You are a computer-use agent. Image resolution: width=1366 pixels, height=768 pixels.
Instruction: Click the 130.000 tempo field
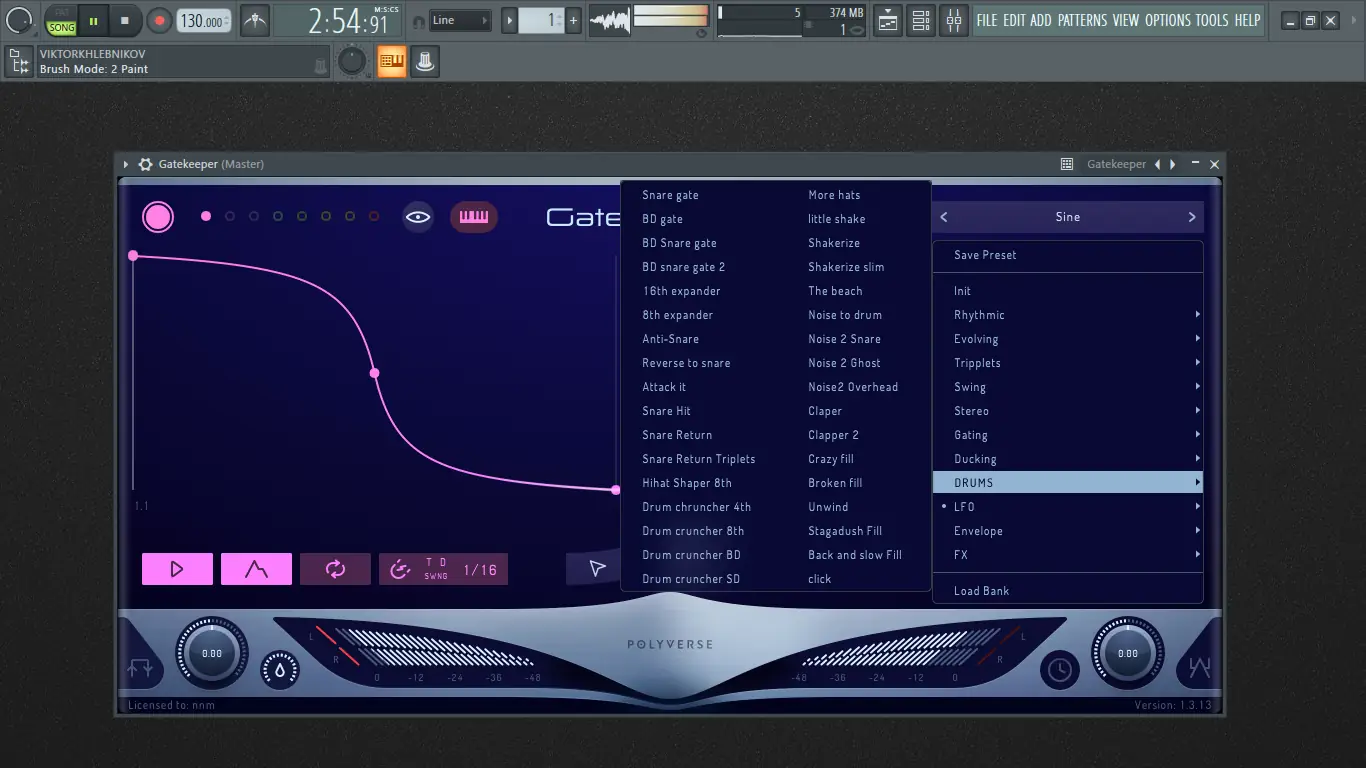[x=204, y=20]
